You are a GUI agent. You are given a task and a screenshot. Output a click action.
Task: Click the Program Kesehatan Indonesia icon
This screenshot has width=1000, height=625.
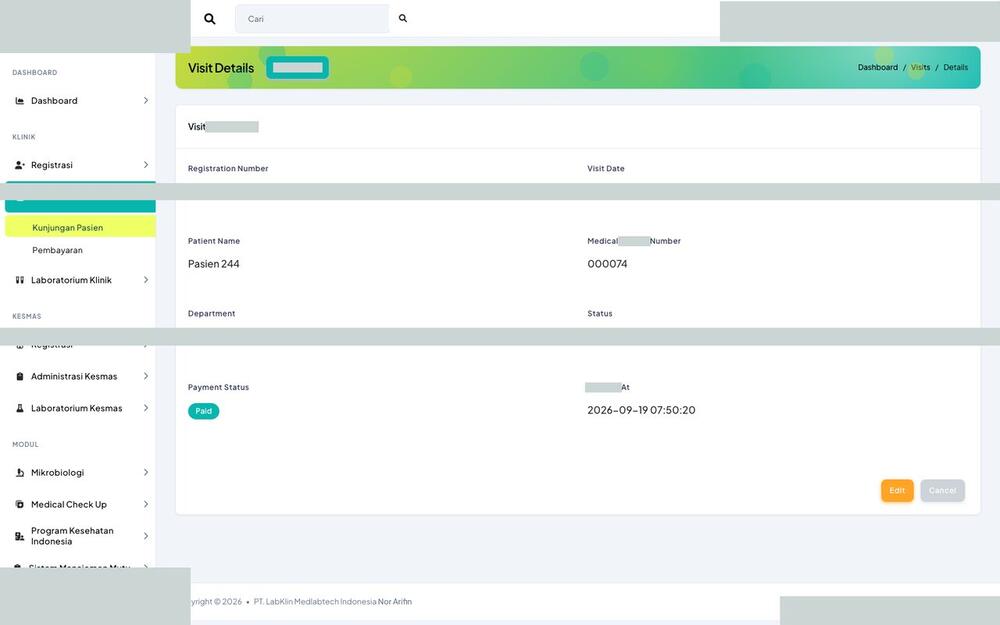coord(20,536)
